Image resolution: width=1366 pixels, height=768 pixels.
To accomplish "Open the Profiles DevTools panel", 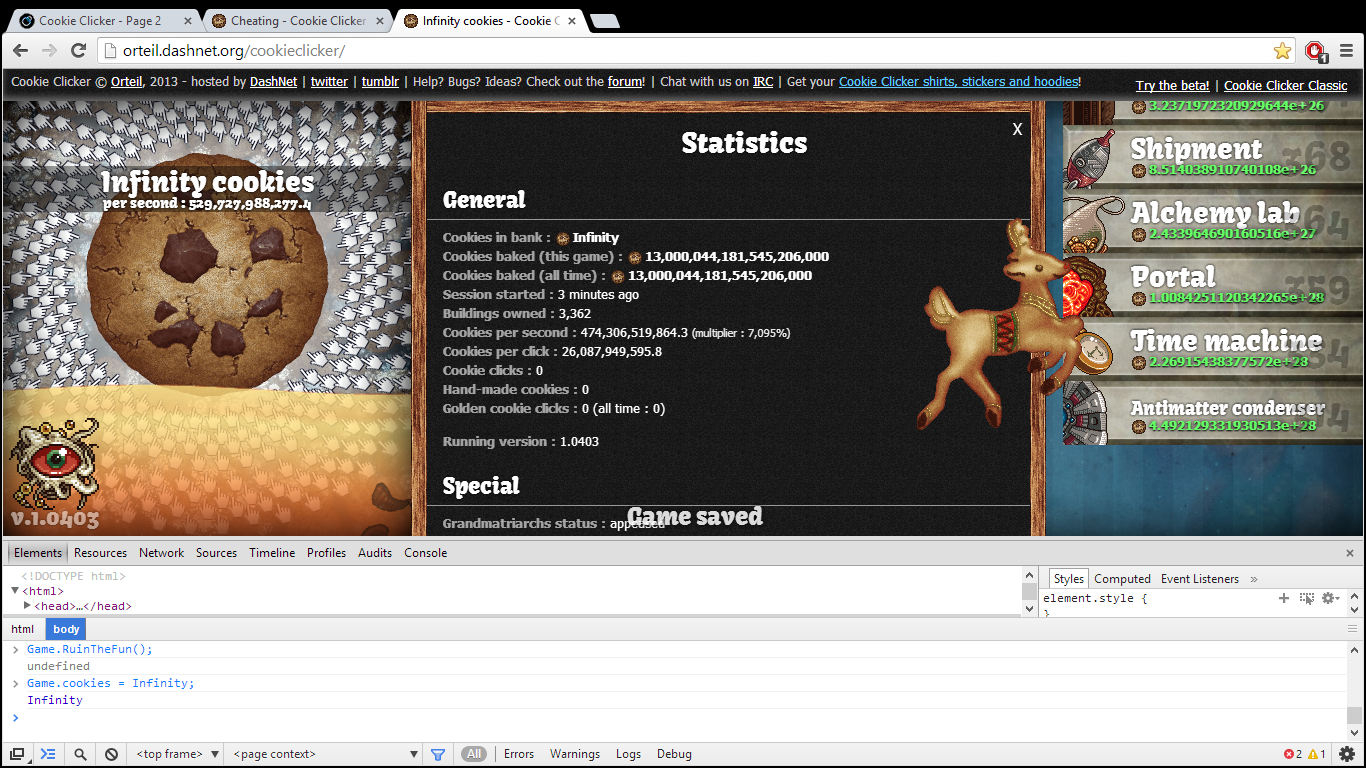I will 327,553.
